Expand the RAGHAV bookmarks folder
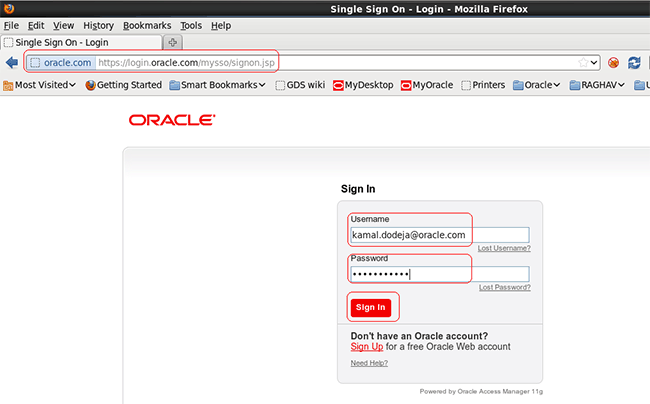 pos(597,85)
